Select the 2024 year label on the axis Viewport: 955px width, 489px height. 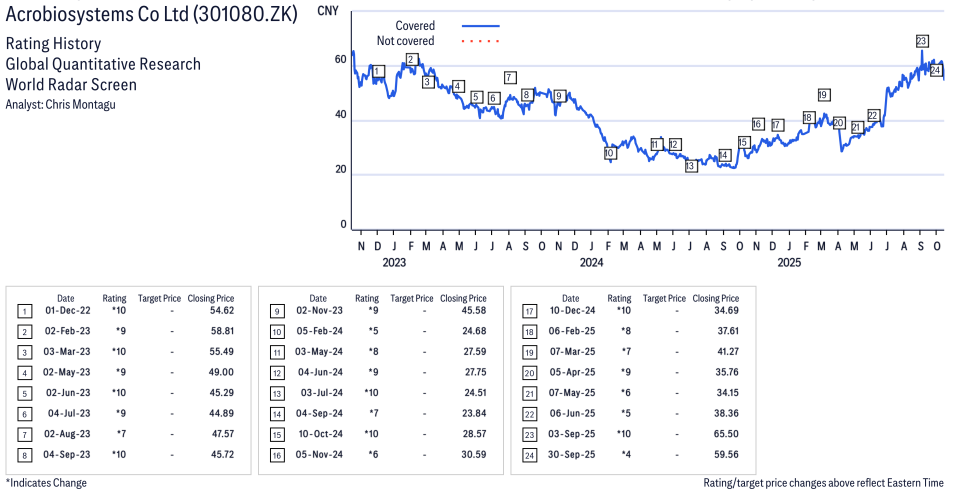pos(592,263)
